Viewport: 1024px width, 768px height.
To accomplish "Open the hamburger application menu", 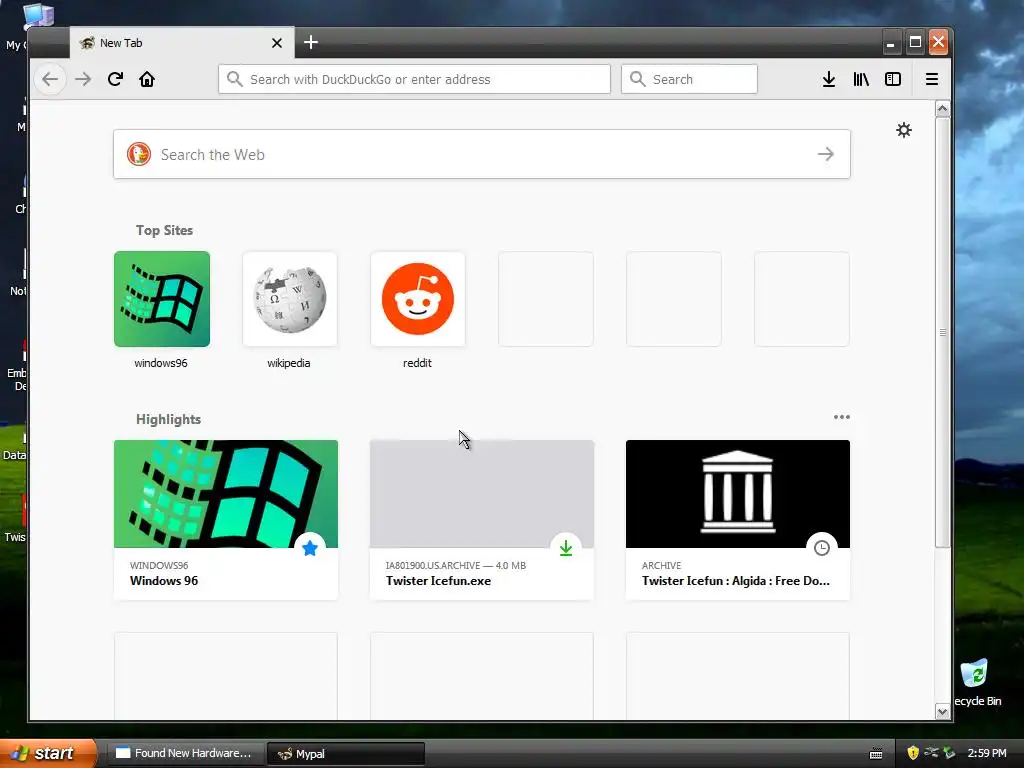I will [932, 79].
